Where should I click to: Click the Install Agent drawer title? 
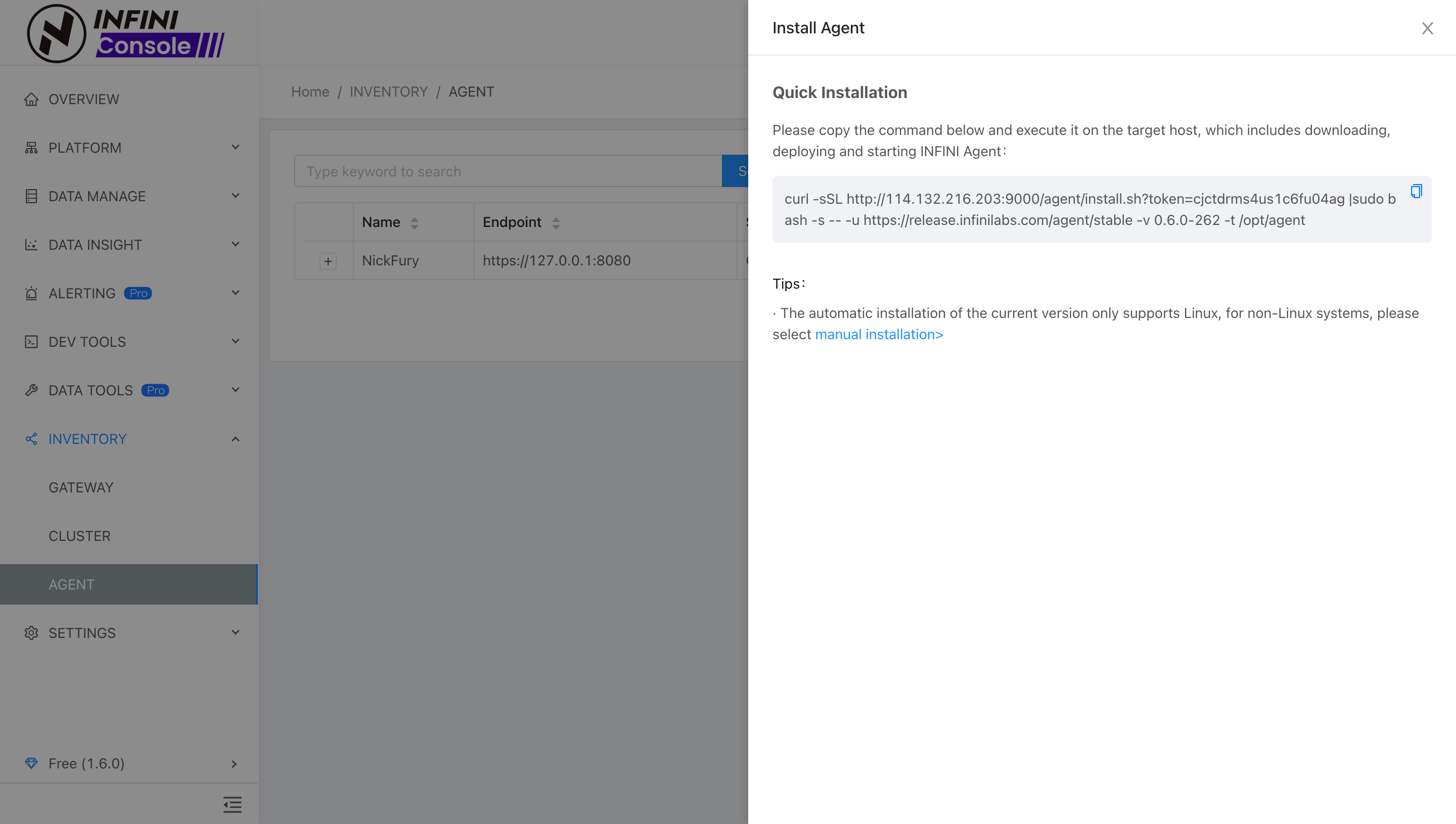pyautogui.click(x=818, y=28)
